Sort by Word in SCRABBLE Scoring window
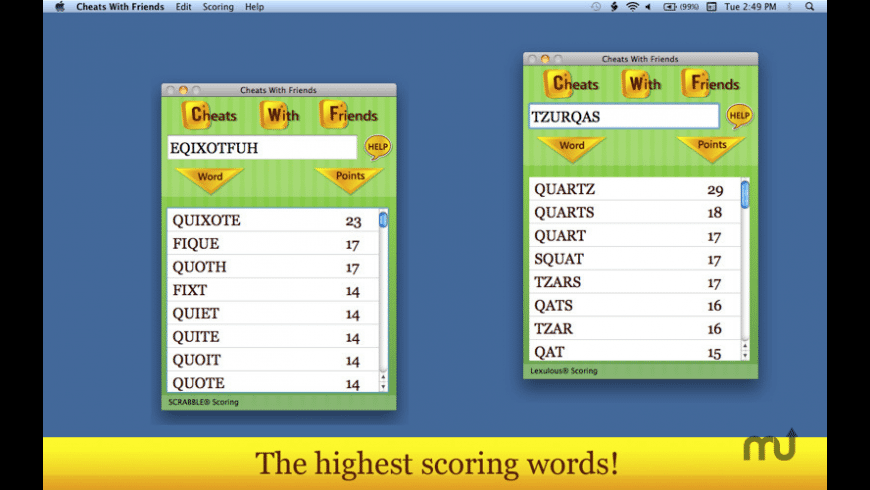Viewport: 870px width, 490px height. pos(210,179)
